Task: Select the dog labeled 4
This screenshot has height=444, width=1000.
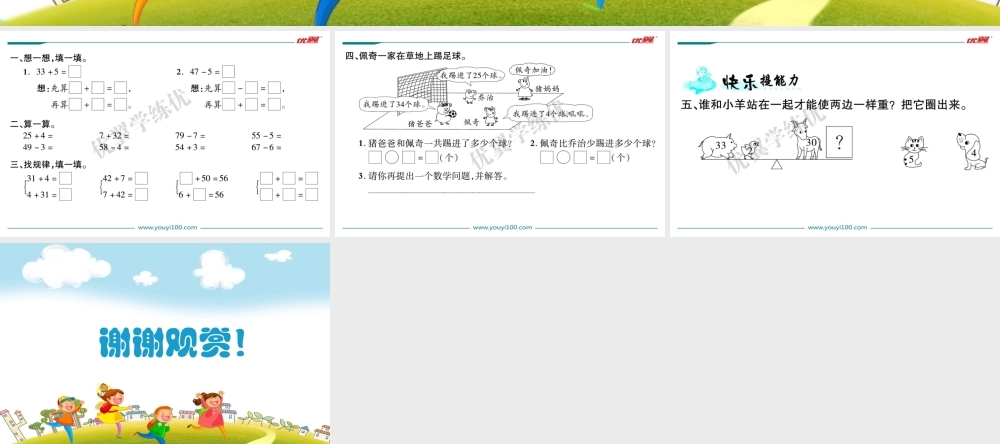Action: [x=970, y=150]
